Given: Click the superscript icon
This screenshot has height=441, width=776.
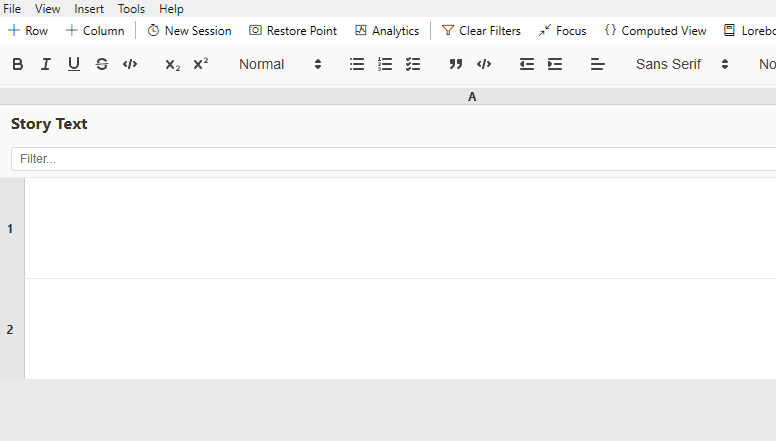Looking at the screenshot, I should 201,64.
